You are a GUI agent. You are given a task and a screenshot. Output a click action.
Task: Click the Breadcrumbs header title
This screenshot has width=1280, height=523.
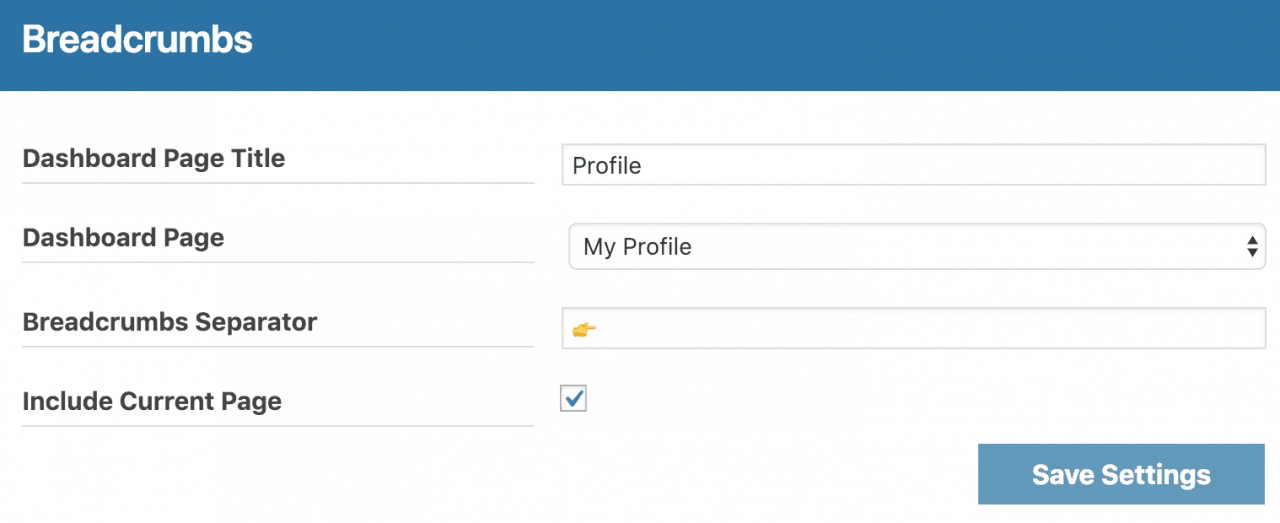click(137, 40)
